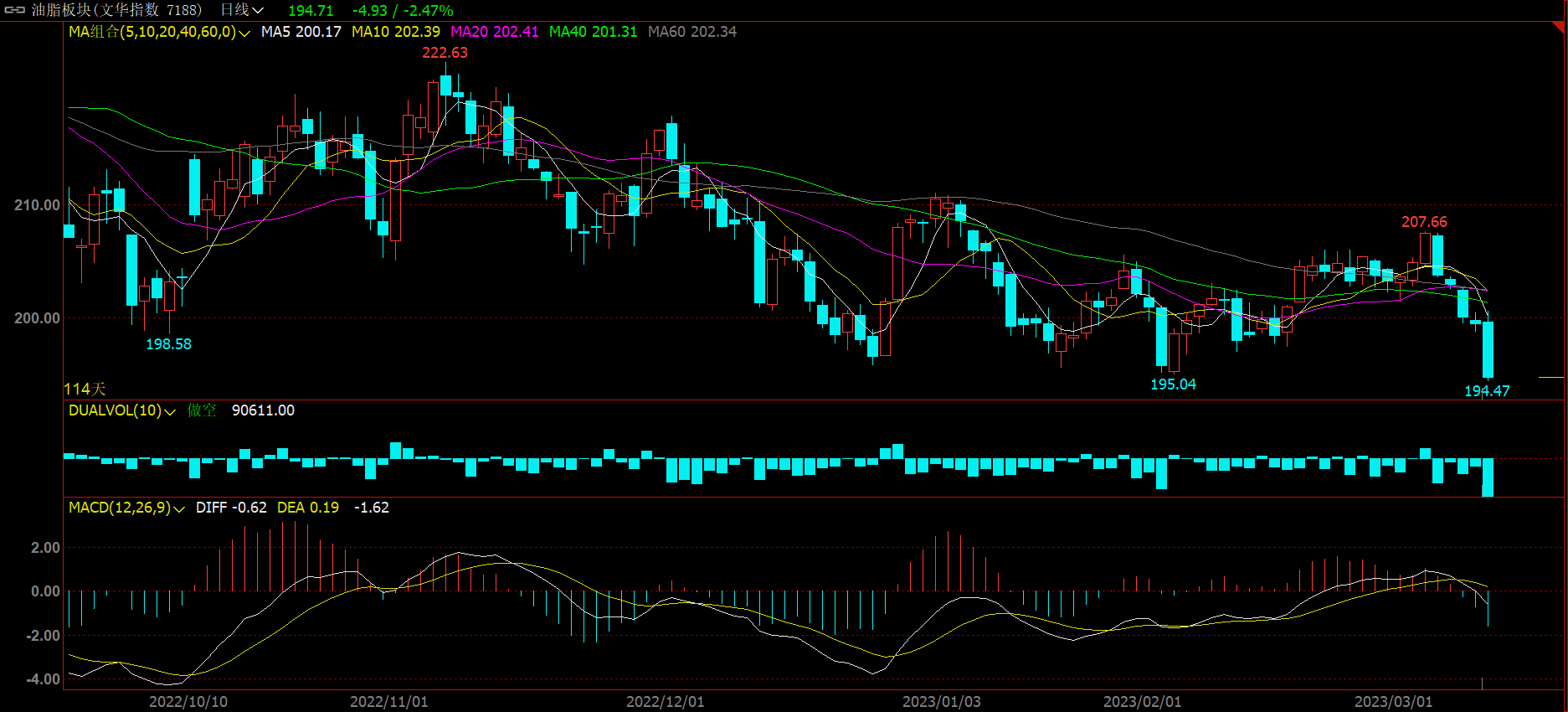Click the latest price 194.71
This screenshot has height=712, width=1568.
click(311, 11)
